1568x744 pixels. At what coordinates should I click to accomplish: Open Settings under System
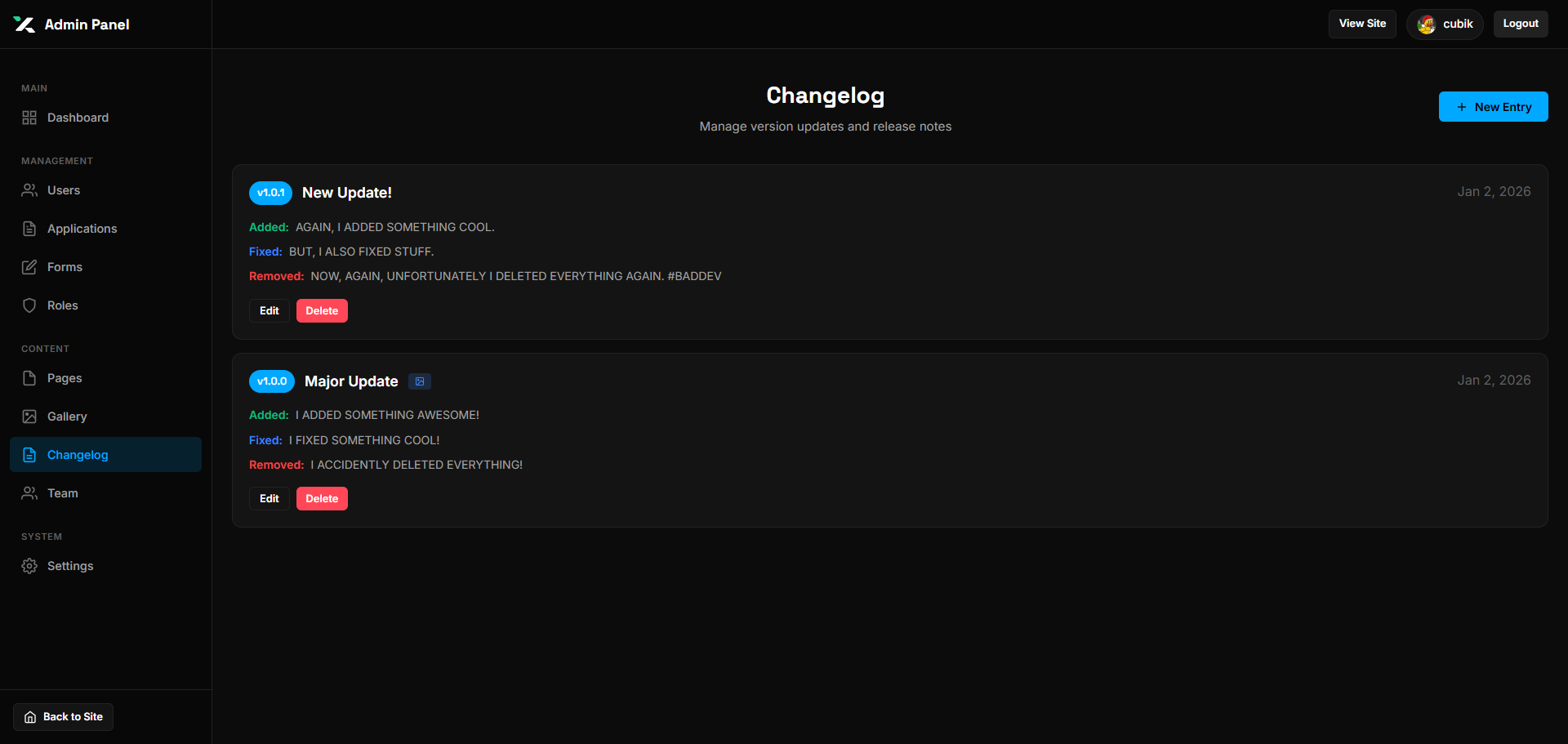[x=106, y=566]
